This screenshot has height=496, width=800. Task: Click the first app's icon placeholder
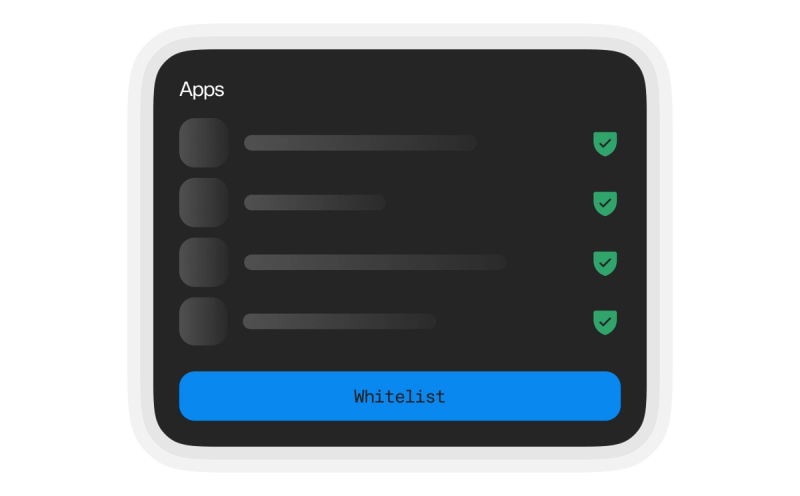[204, 143]
